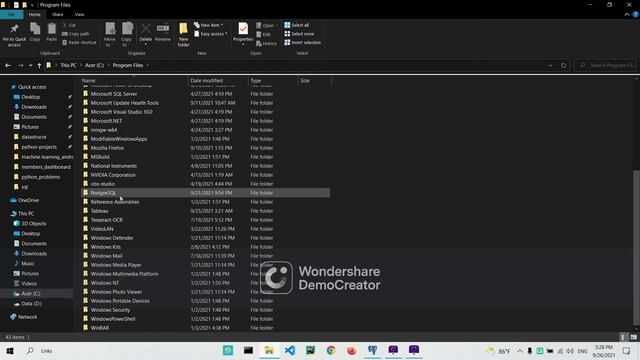Open address bar history dropdown
This screenshot has height=360, width=640.
pyautogui.click(x=551, y=65)
